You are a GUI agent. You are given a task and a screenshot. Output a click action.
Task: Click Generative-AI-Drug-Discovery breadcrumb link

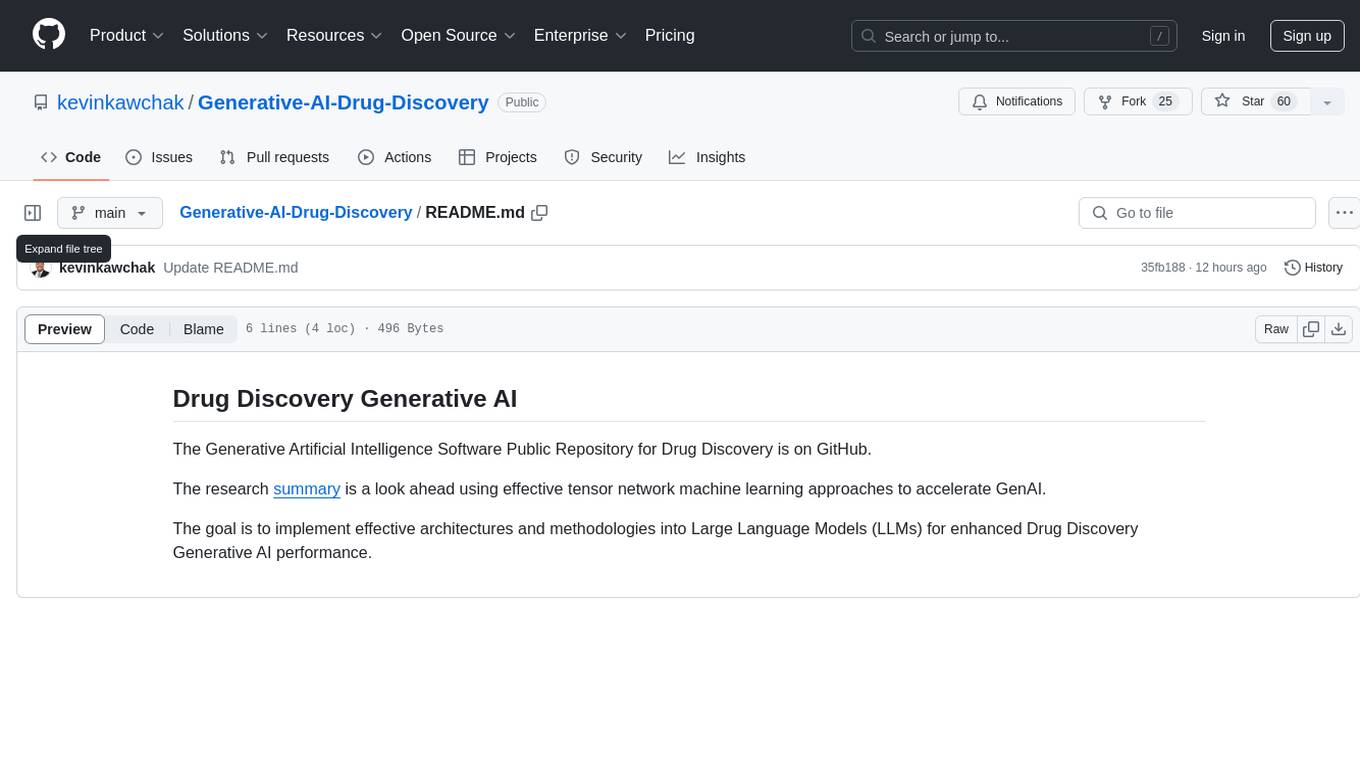pyautogui.click(x=296, y=212)
